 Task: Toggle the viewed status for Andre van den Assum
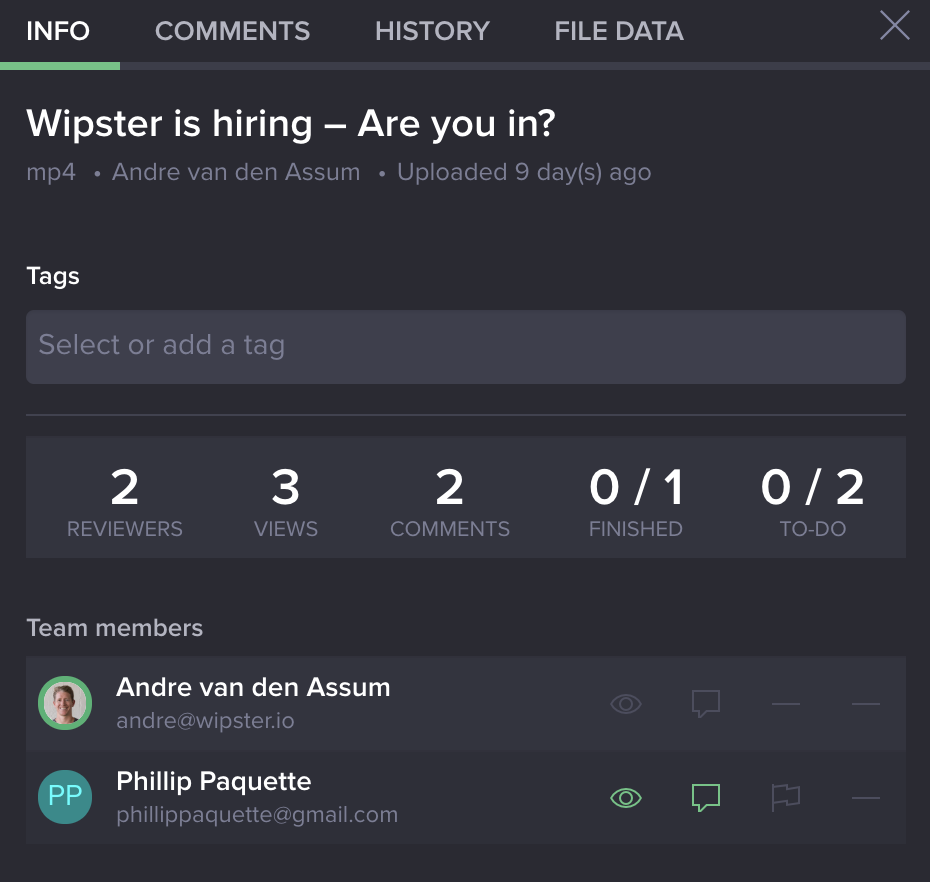click(x=626, y=703)
